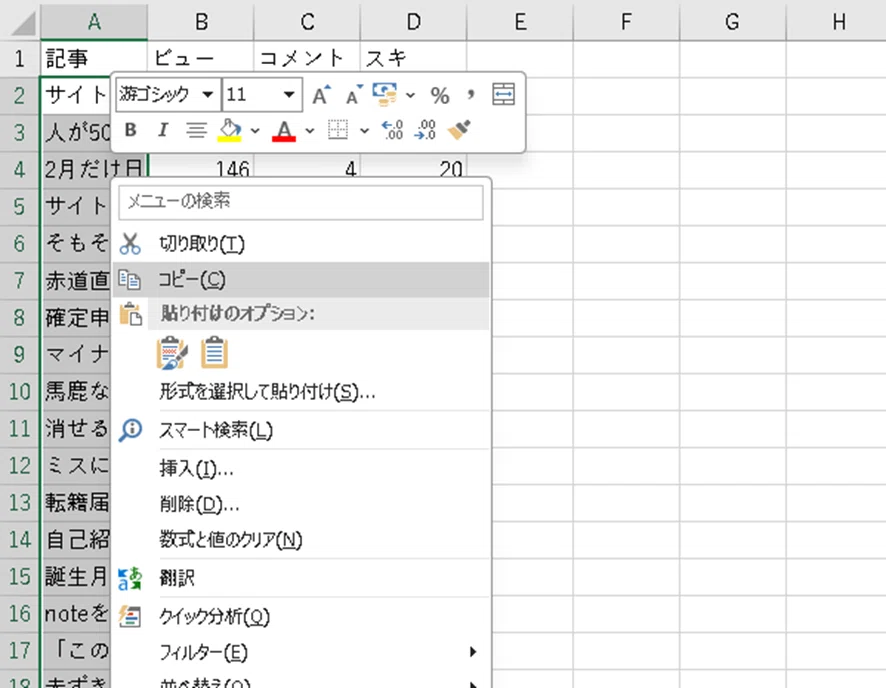This screenshot has width=886, height=688.
Task: Click the borders icon
Action: 338,130
